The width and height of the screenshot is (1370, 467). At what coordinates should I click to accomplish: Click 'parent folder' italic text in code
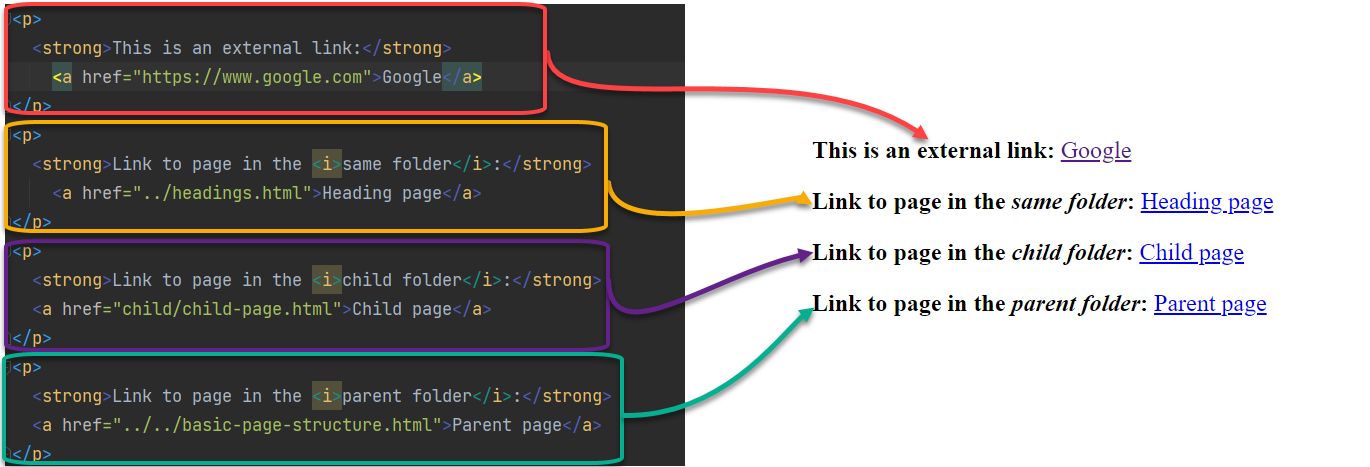click(407, 396)
